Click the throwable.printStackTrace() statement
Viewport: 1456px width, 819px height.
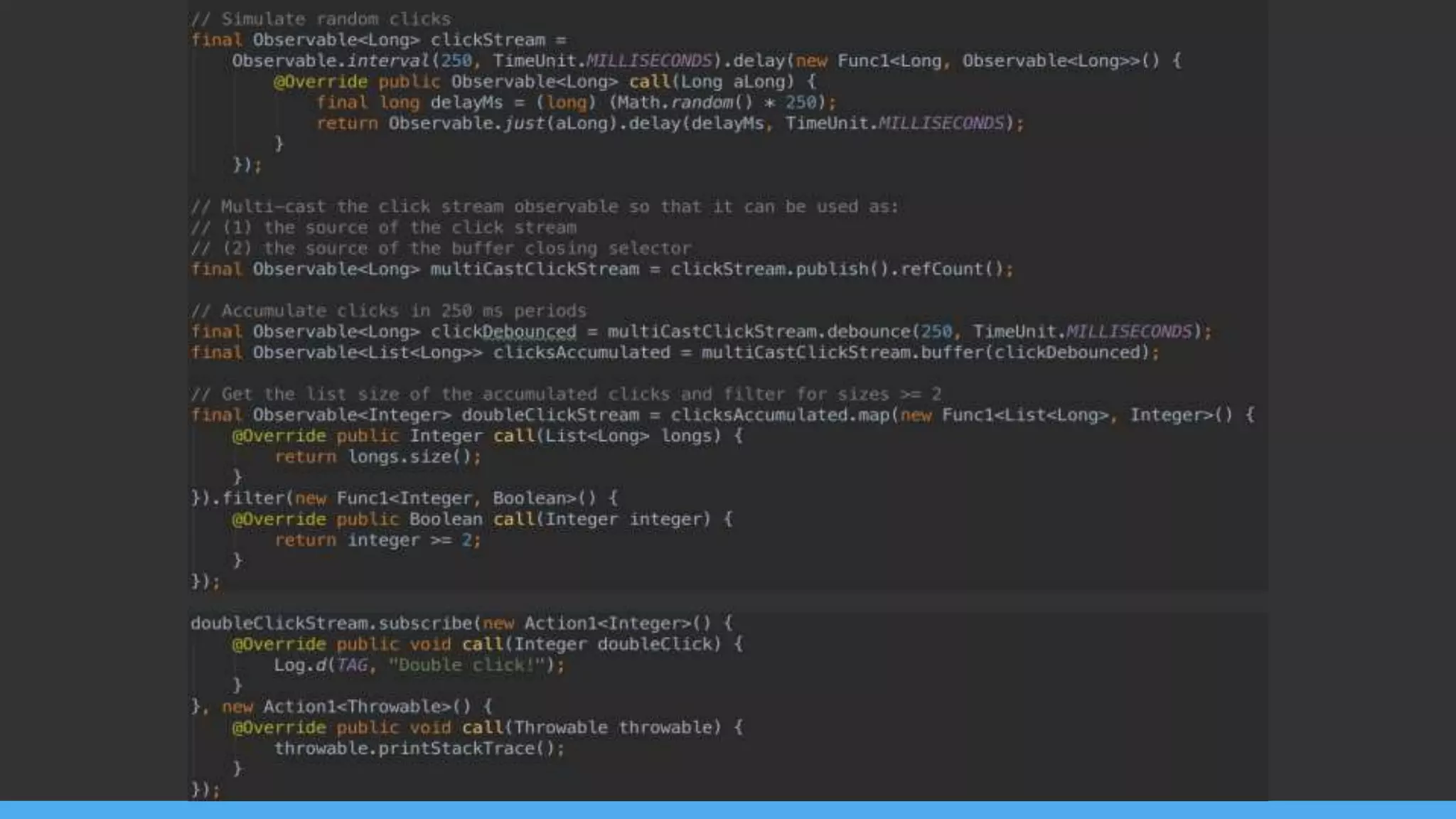(419, 749)
